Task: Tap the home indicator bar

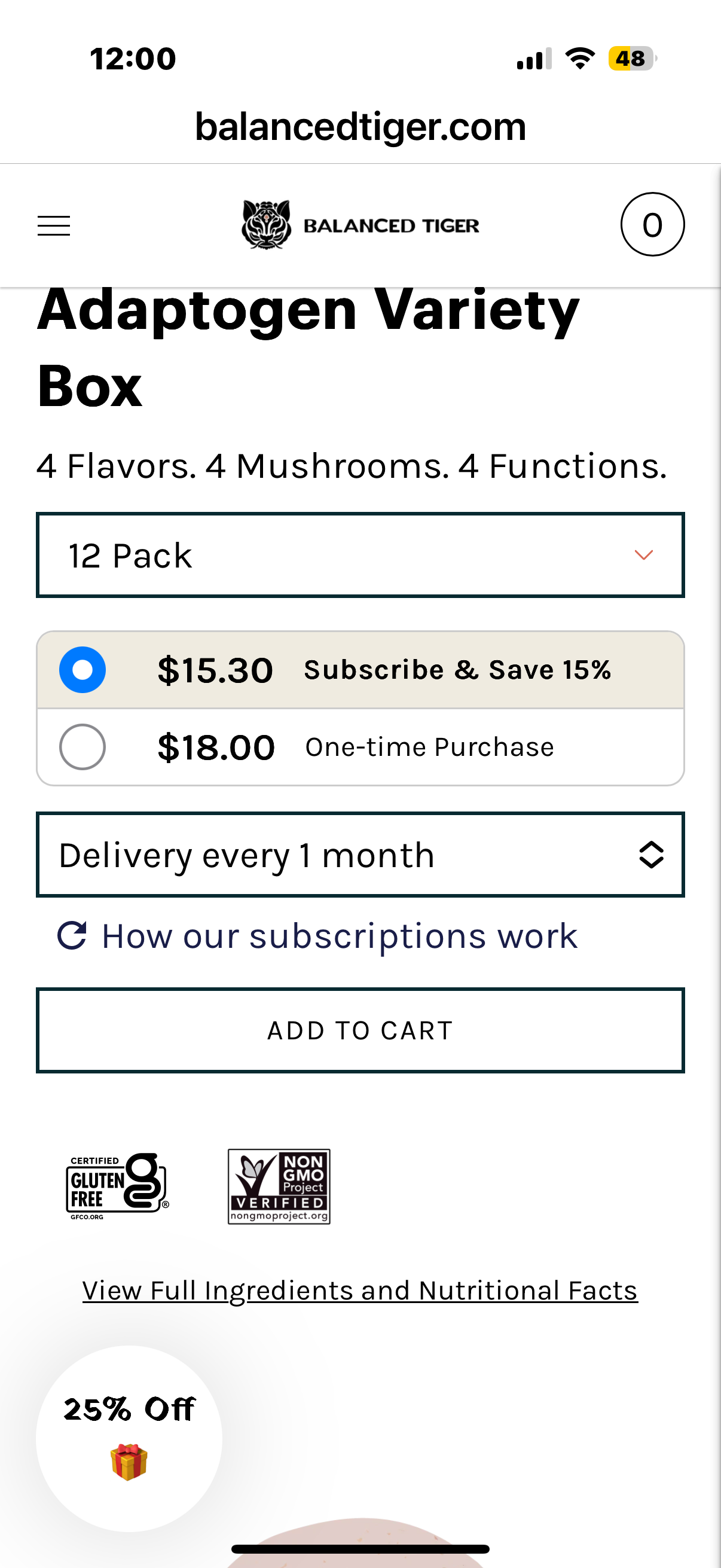Action: [360, 1548]
